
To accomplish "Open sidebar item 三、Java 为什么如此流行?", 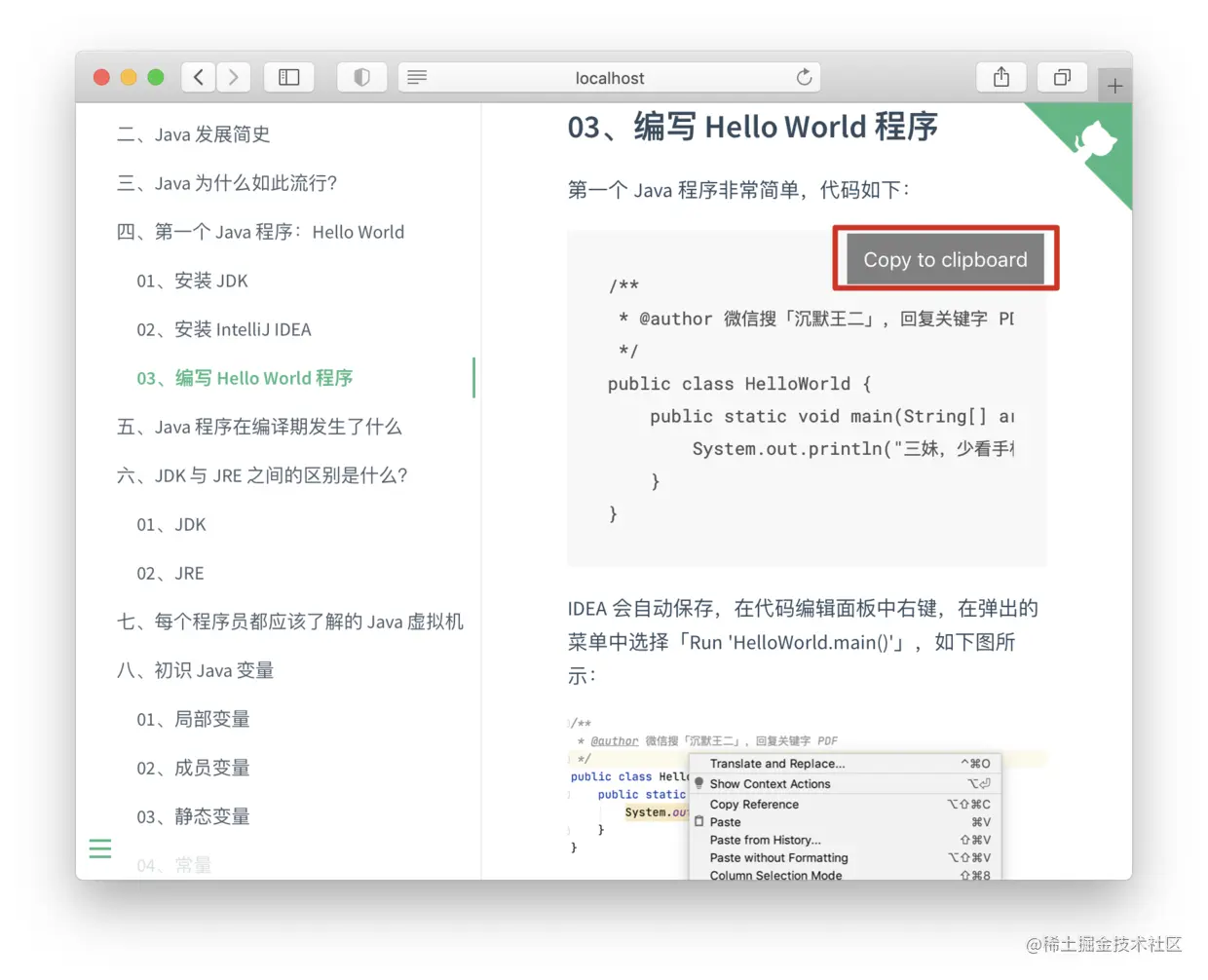I will [227, 183].
